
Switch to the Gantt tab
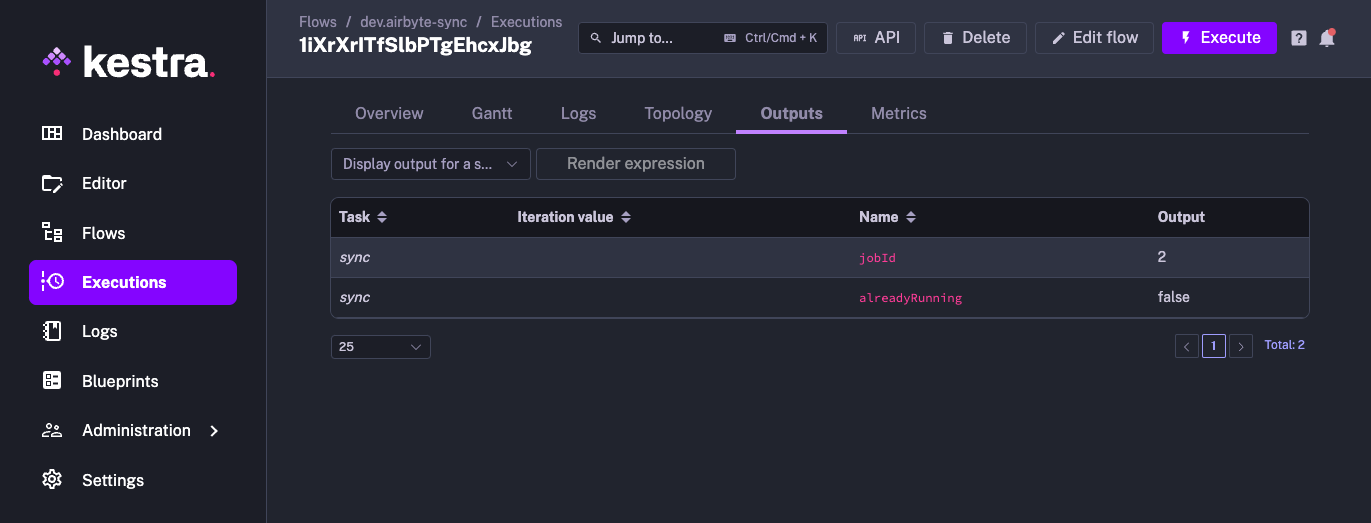(492, 113)
